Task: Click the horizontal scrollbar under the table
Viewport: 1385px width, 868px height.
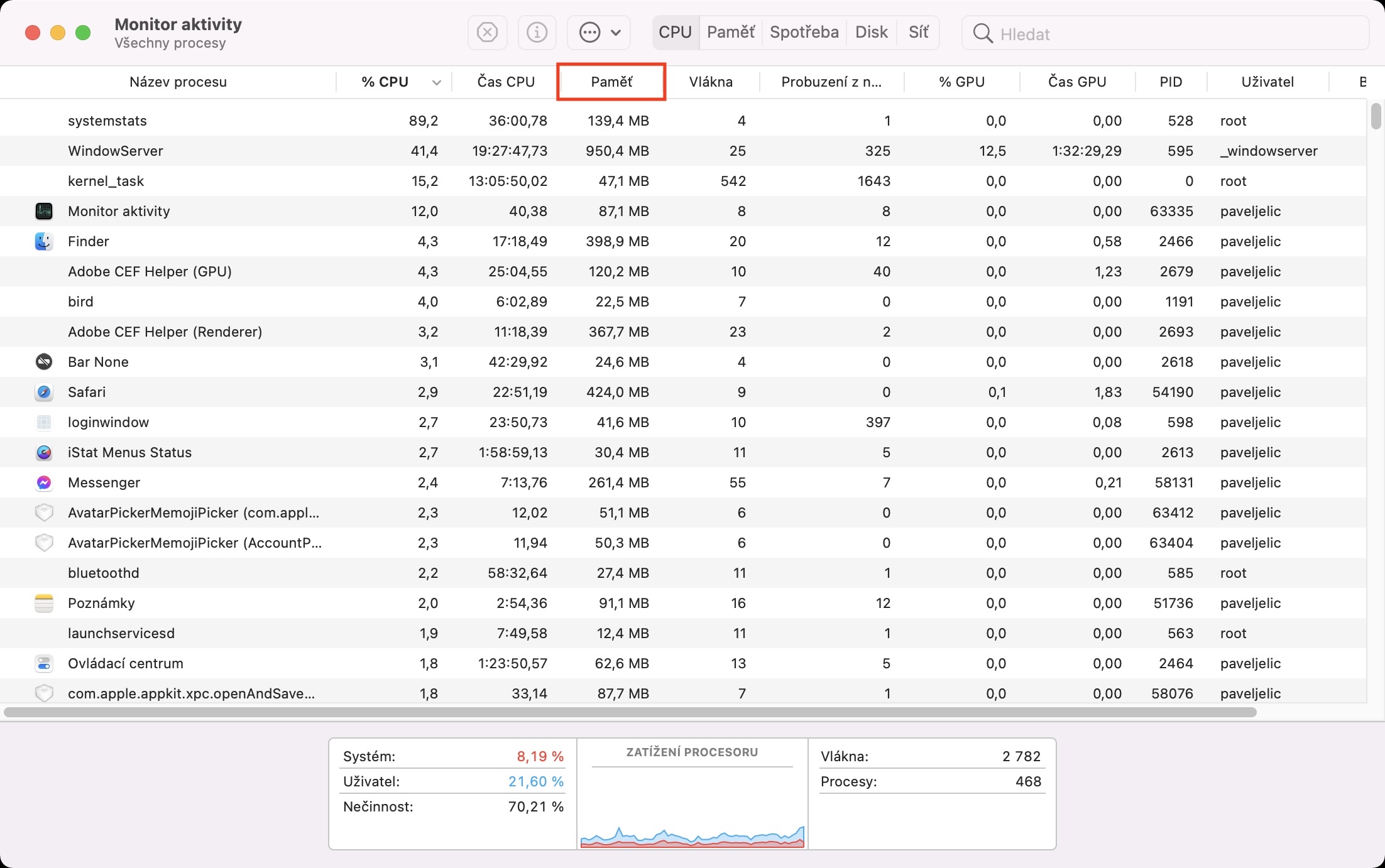Action: click(628, 712)
